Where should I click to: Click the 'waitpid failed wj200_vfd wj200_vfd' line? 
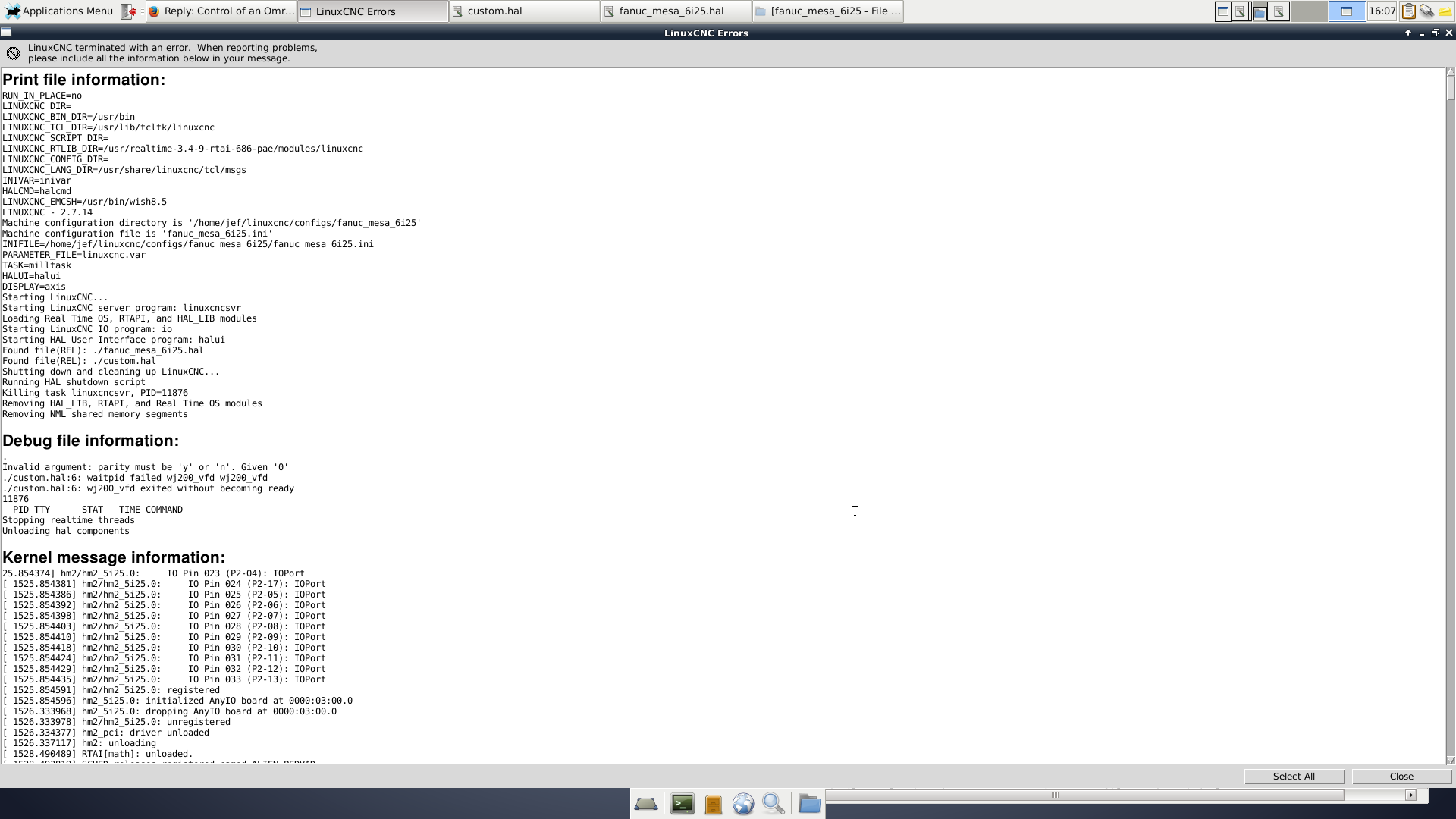(135, 478)
